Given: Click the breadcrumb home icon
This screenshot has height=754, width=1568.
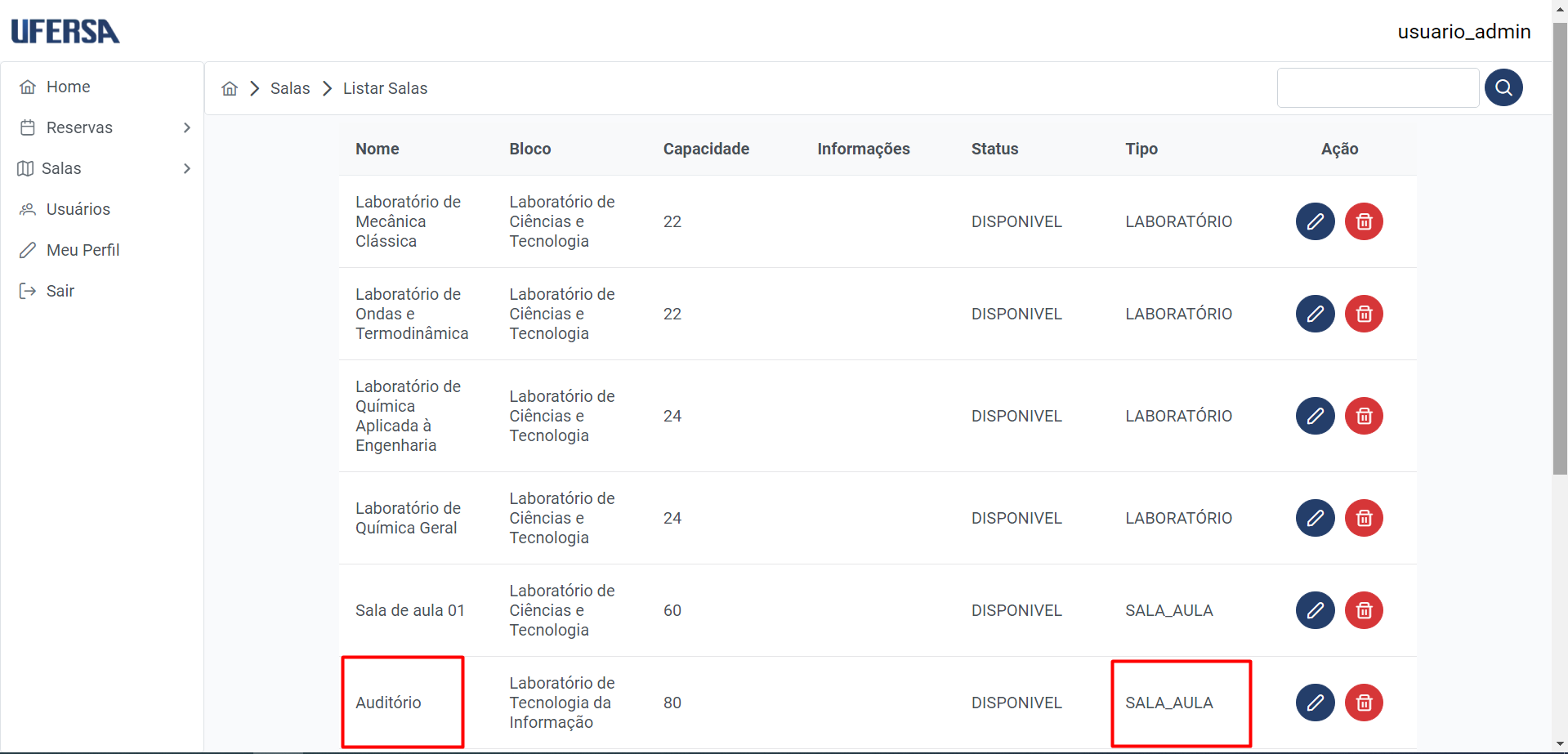Looking at the screenshot, I should coord(230,88).
